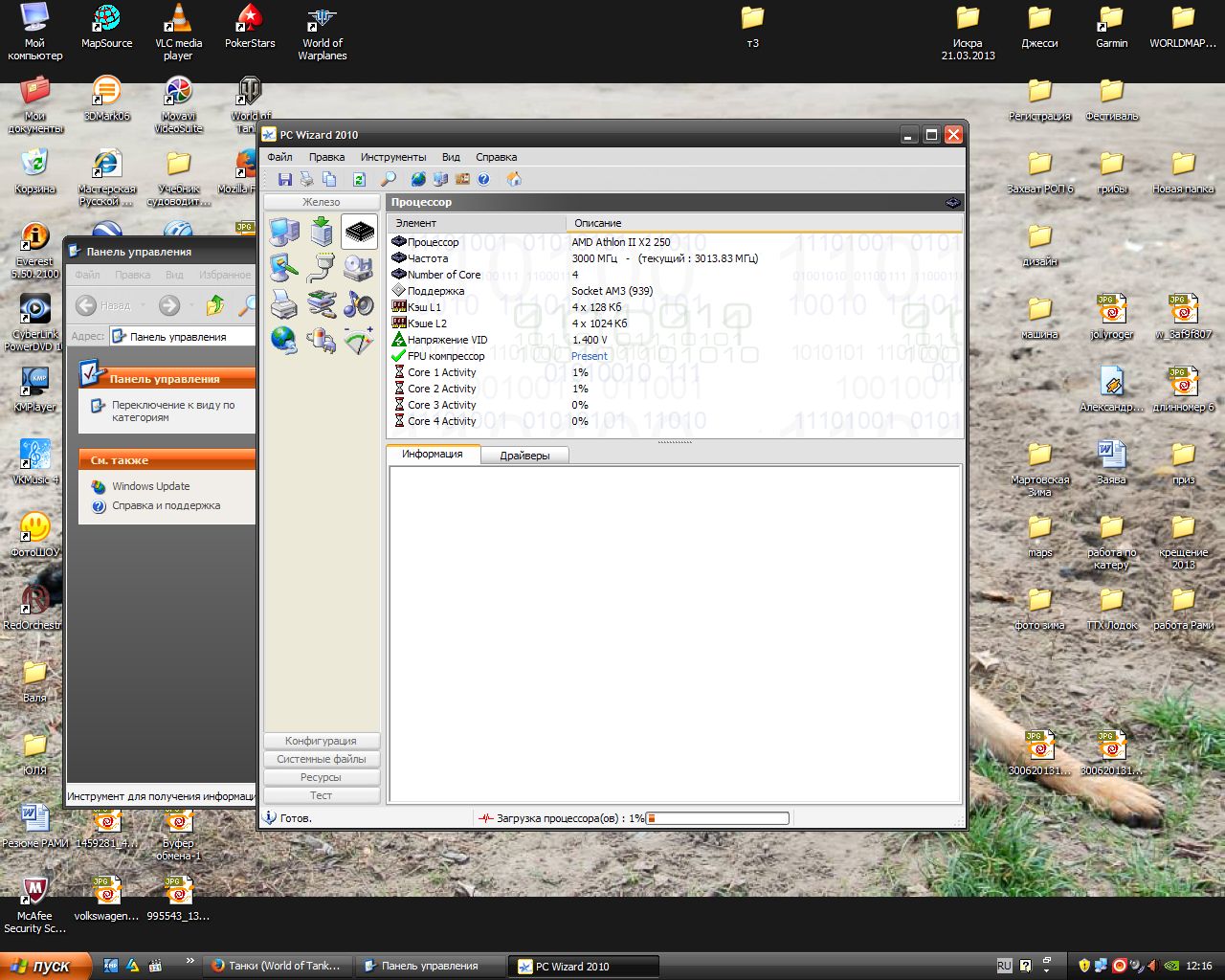The height and width of the screenshot is (980, 1225).
Task: Click the Home (house) toolbar icon
Action: coord(514,179)
